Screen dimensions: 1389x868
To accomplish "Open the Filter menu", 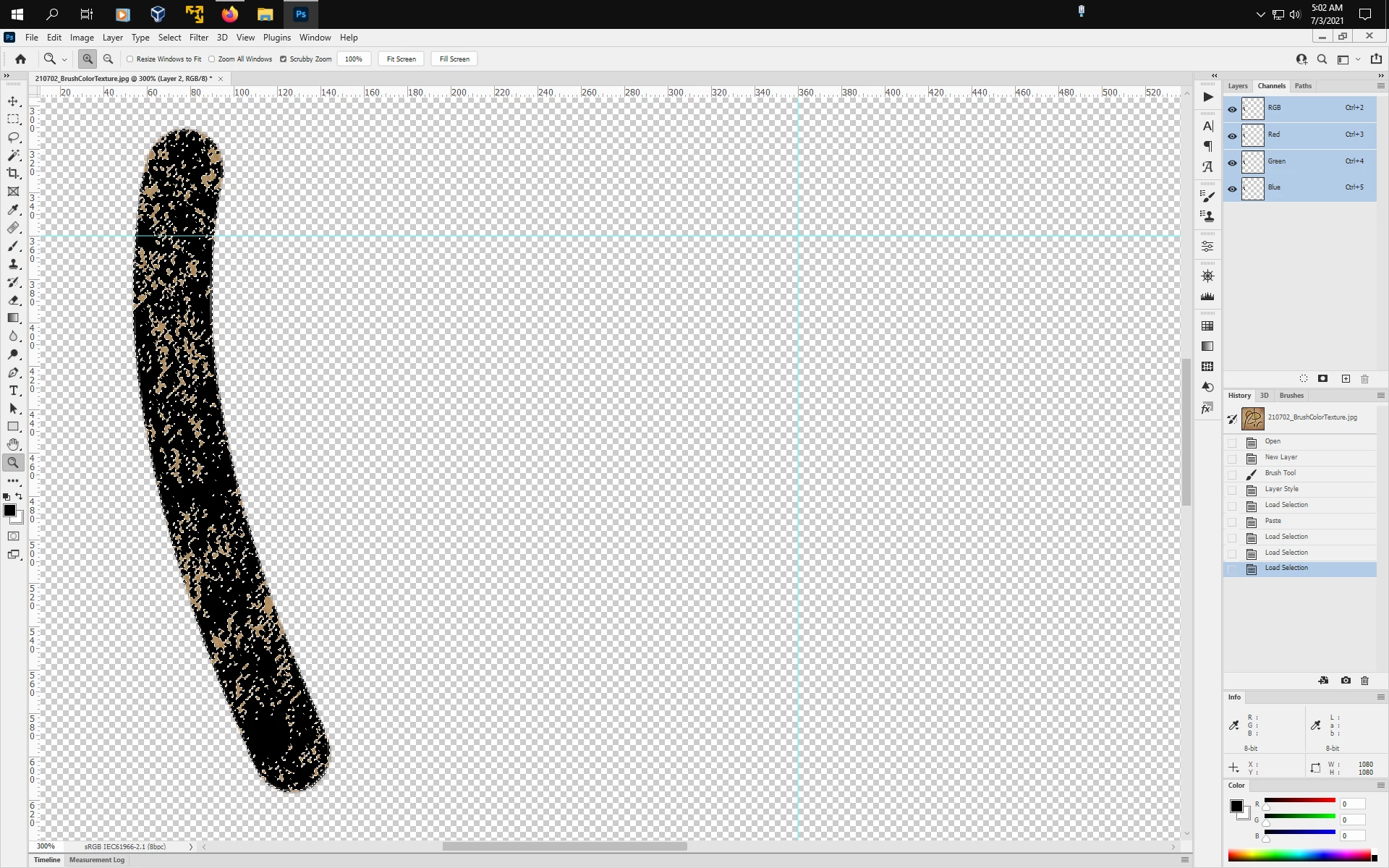I will point(198,38).
